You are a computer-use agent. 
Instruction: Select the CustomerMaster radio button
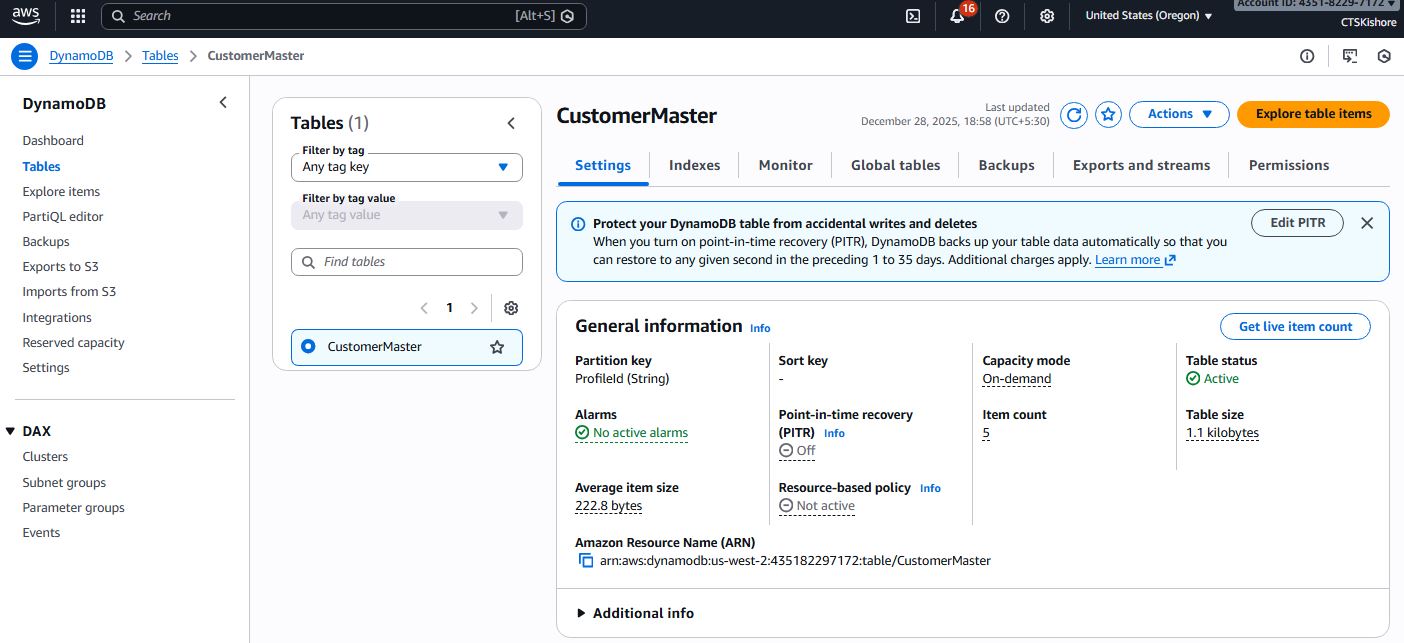coord(308,346)
